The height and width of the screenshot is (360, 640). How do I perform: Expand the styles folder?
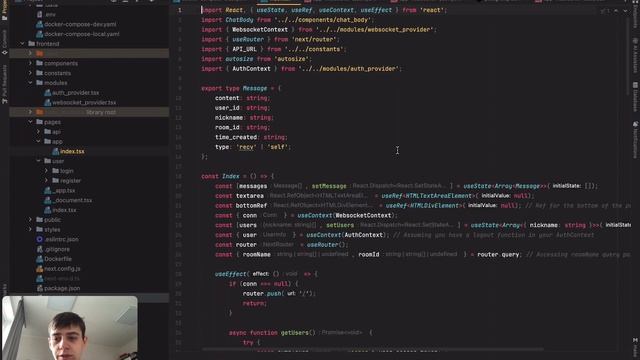tap(30, 229)
